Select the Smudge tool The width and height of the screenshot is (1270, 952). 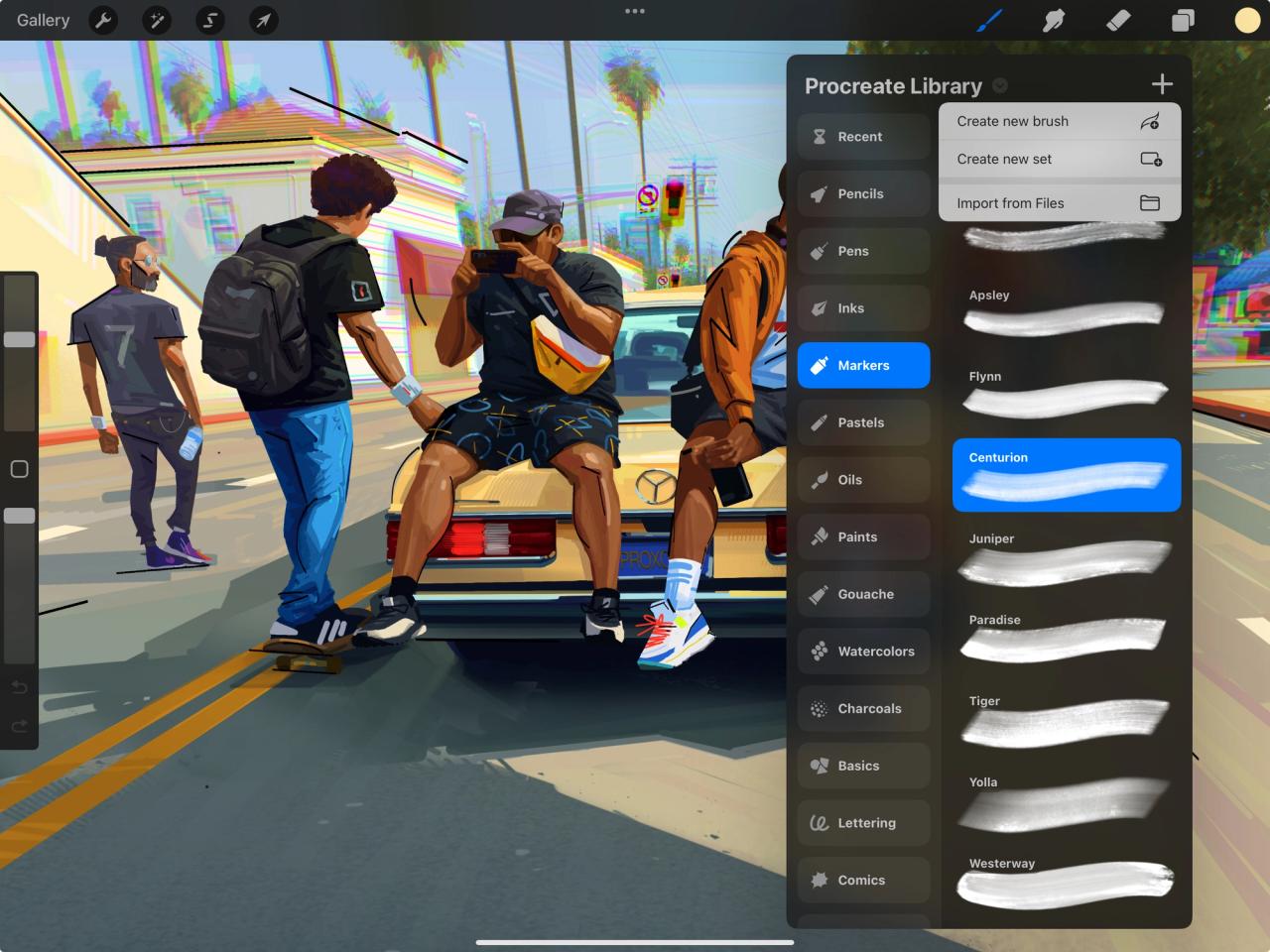1053,19
